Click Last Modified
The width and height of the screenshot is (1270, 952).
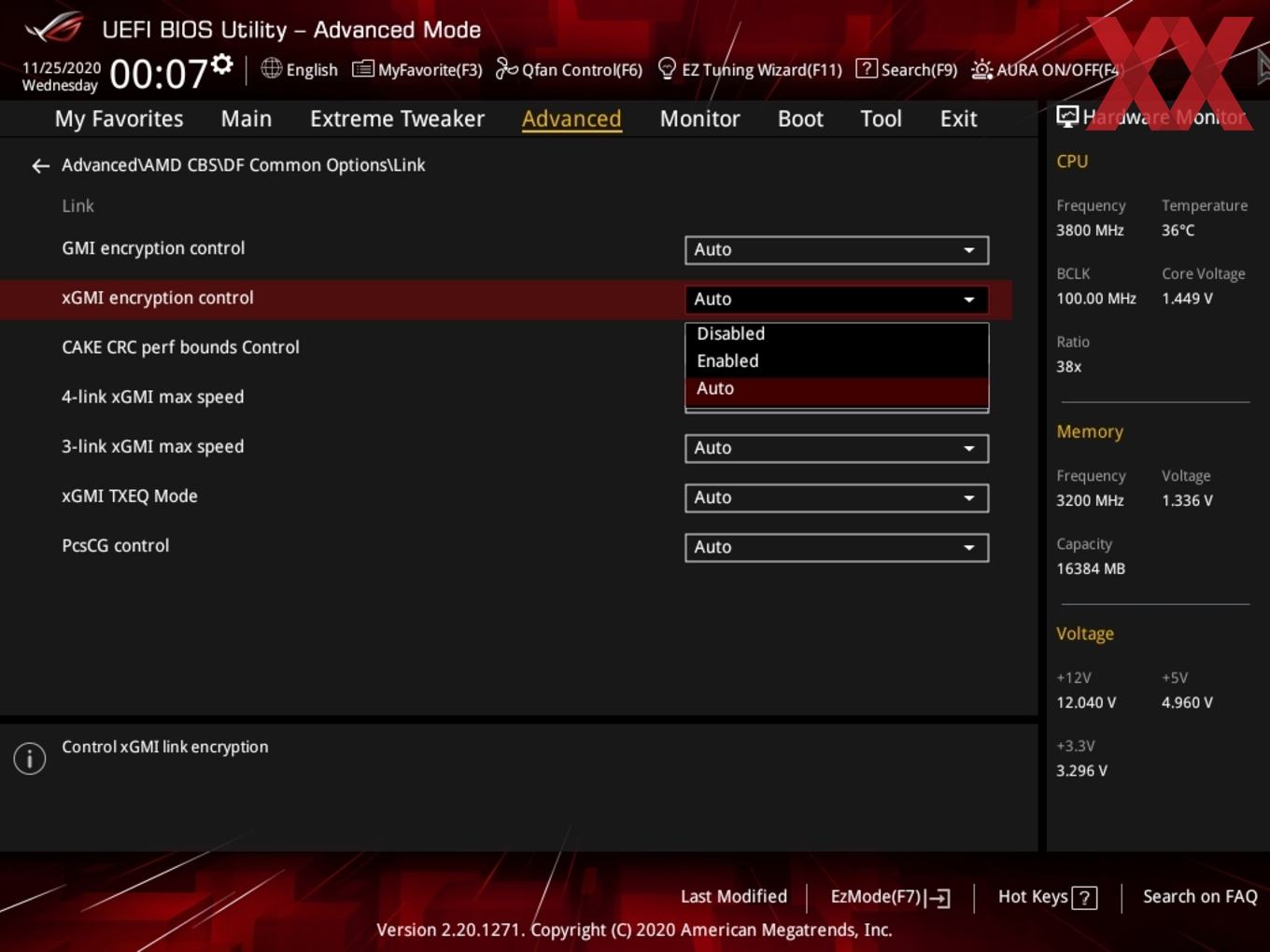point(733,897)
